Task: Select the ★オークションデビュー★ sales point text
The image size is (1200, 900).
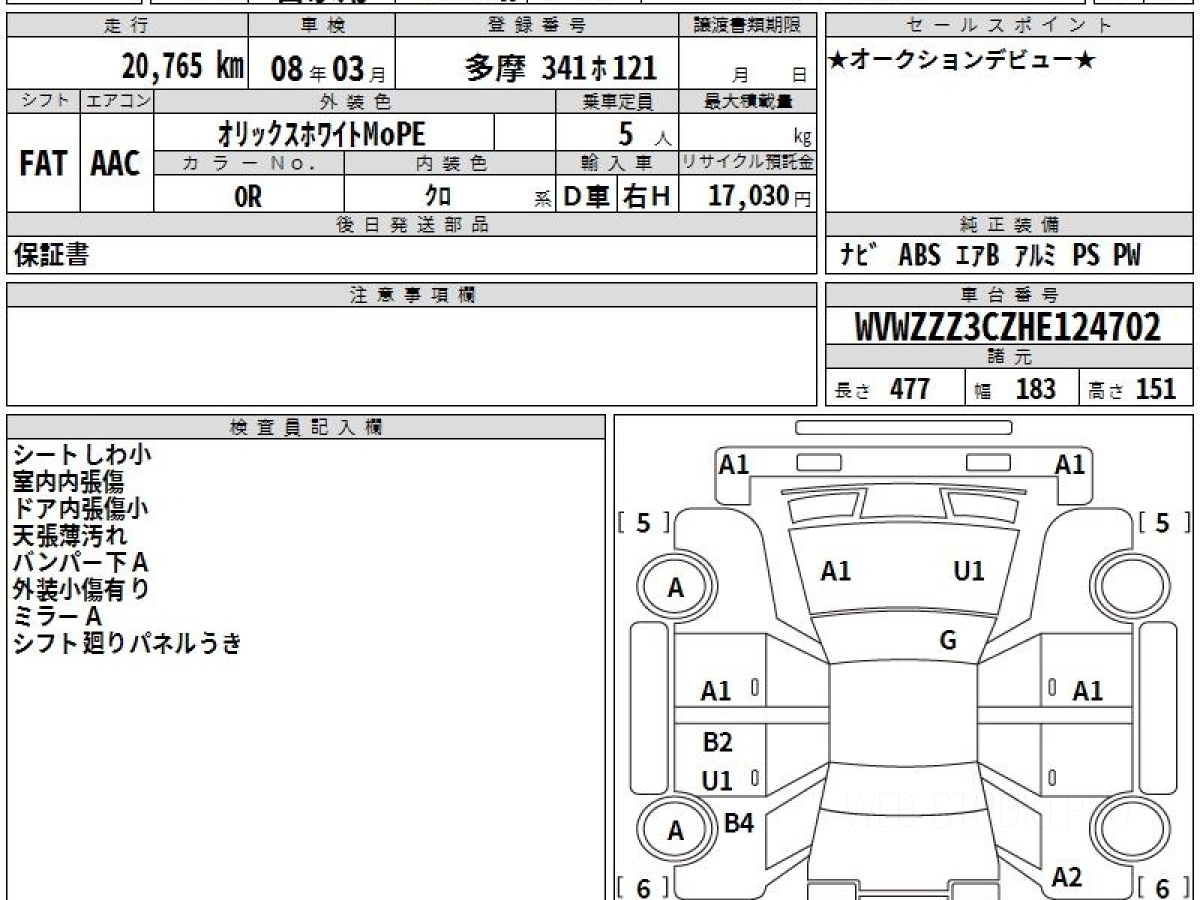Action: 962,60
